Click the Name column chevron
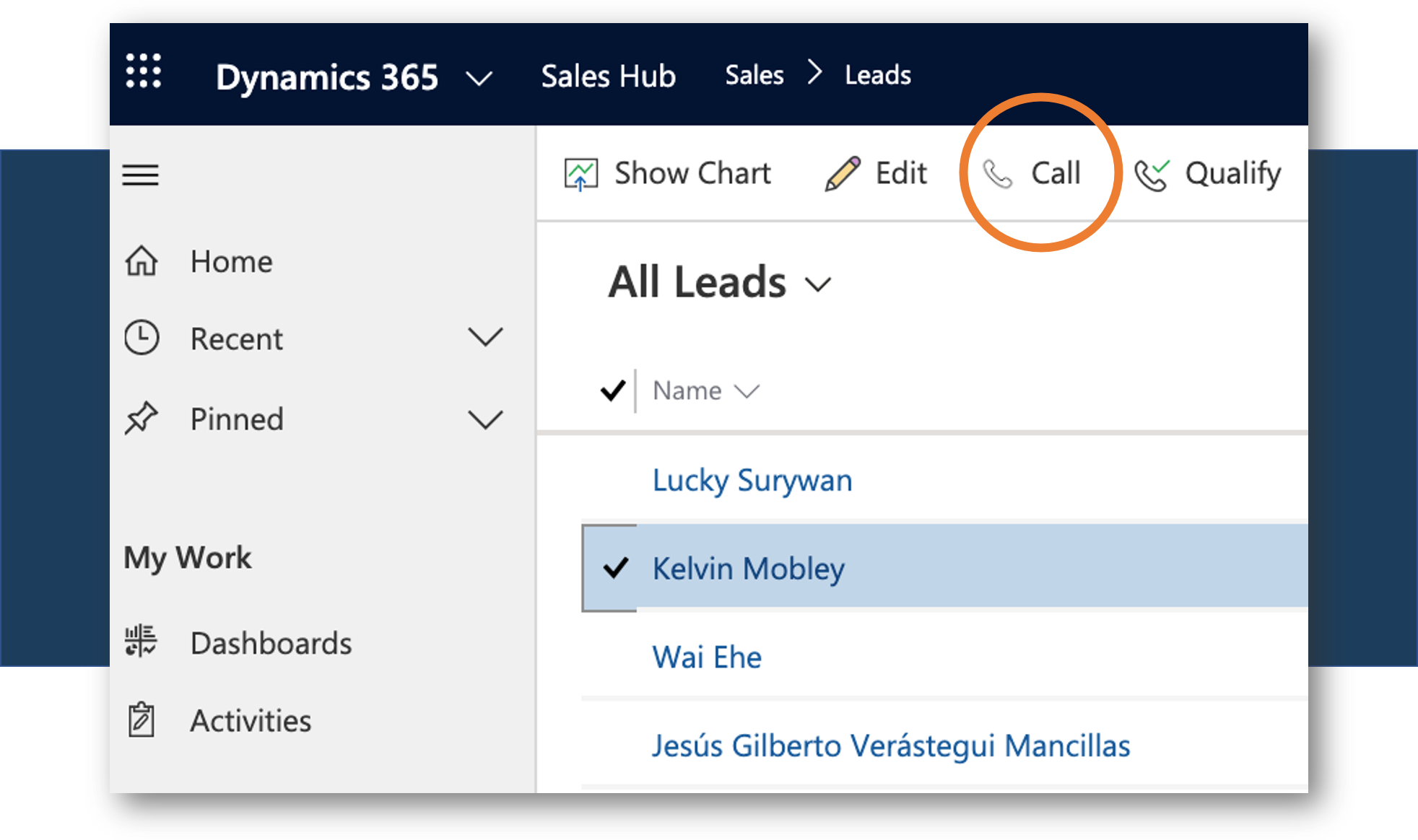This screenshot has height=840, width=1418. pyautogui.click(x=747, y=391)
